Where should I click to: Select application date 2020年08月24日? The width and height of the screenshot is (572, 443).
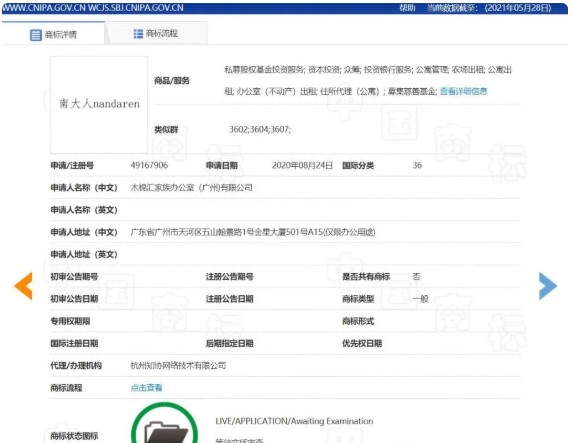click(x=302, y=165)
